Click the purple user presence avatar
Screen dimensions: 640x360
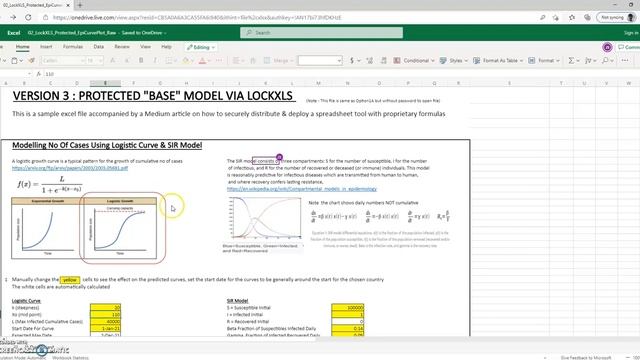(607, 47)
